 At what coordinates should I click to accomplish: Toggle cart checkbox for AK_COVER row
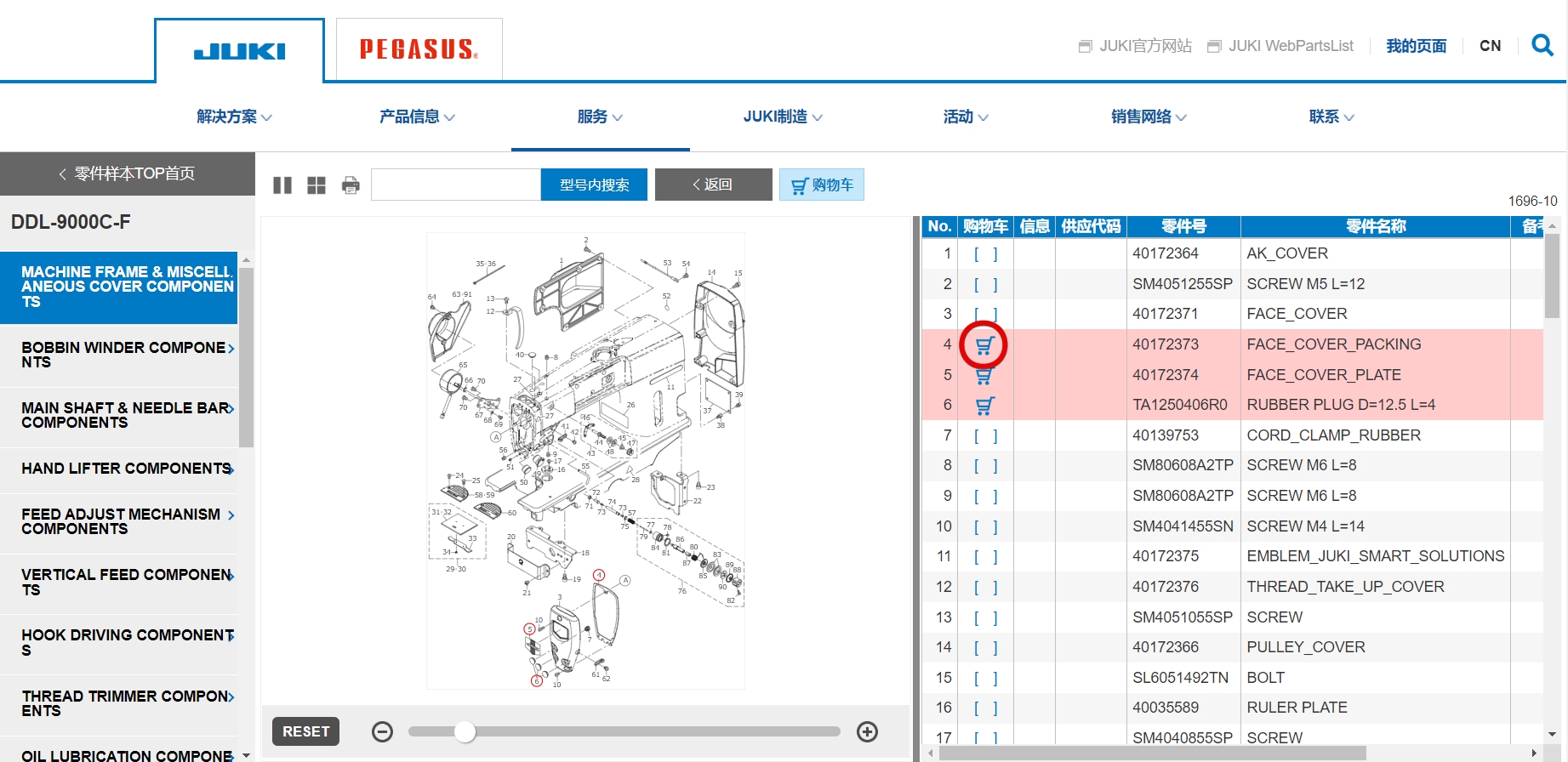point(985,253)
